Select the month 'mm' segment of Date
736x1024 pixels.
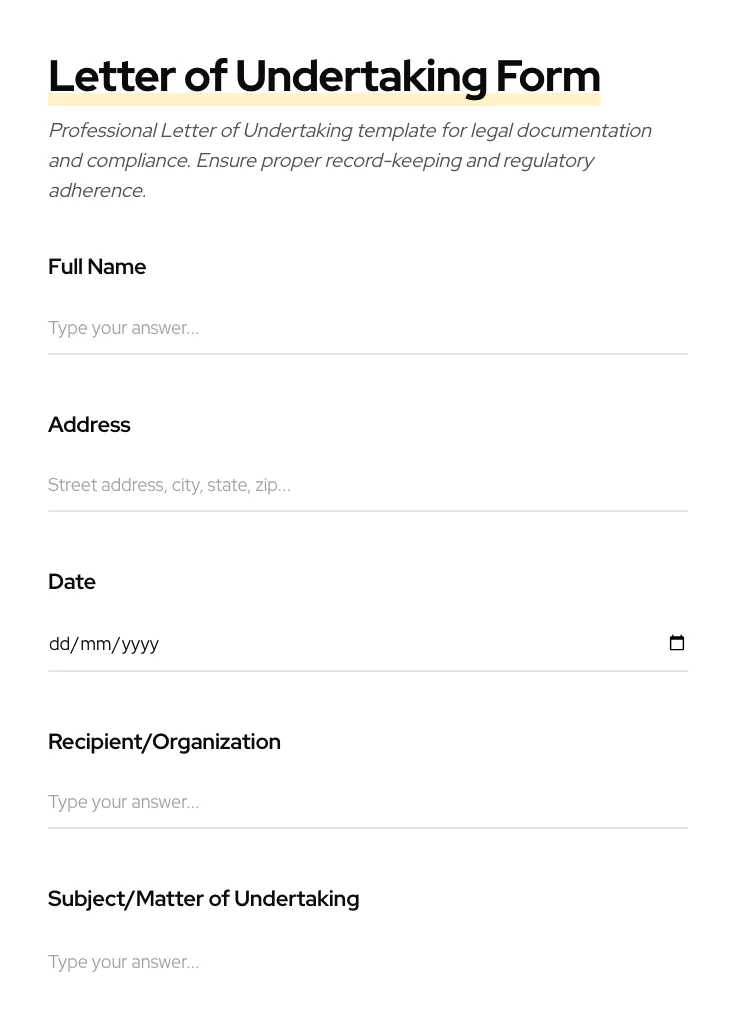[96, 644]
